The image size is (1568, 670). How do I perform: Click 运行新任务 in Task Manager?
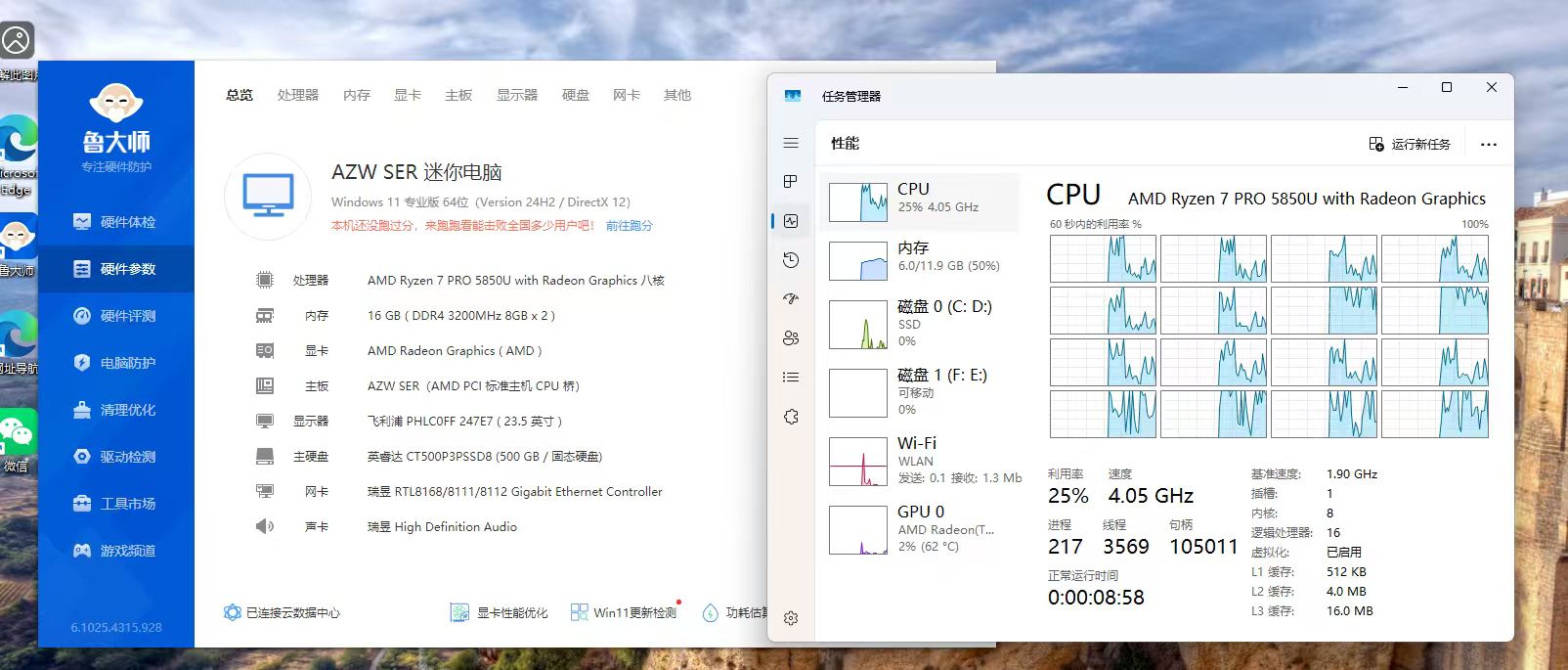[x=1410, y=145]
